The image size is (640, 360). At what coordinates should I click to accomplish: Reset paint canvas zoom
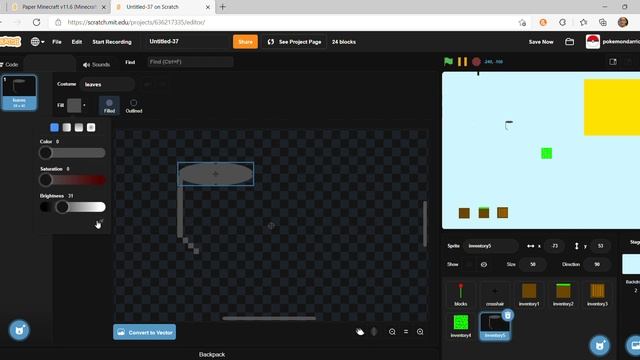point(406,332)
